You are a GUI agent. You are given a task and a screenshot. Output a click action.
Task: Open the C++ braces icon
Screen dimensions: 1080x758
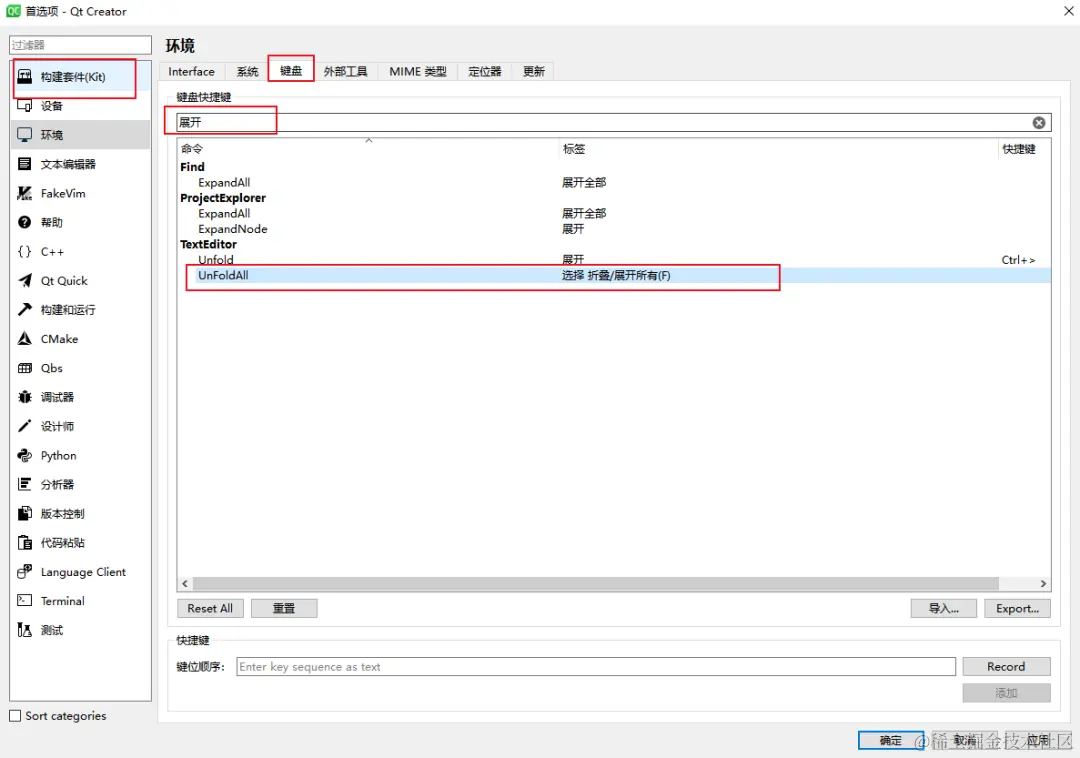click(25, 251)
